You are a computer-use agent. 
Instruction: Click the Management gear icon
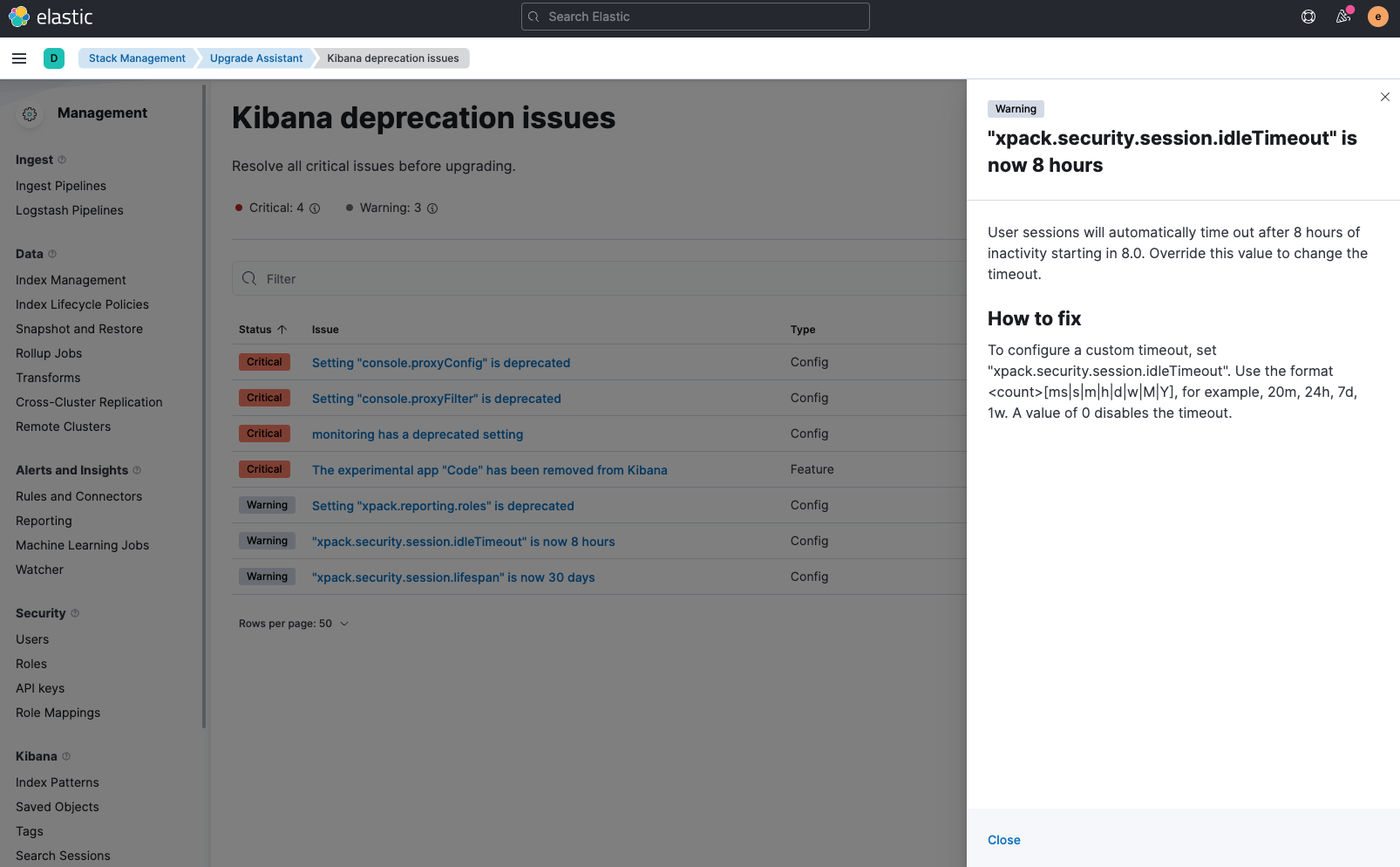(x=30, y=113)
